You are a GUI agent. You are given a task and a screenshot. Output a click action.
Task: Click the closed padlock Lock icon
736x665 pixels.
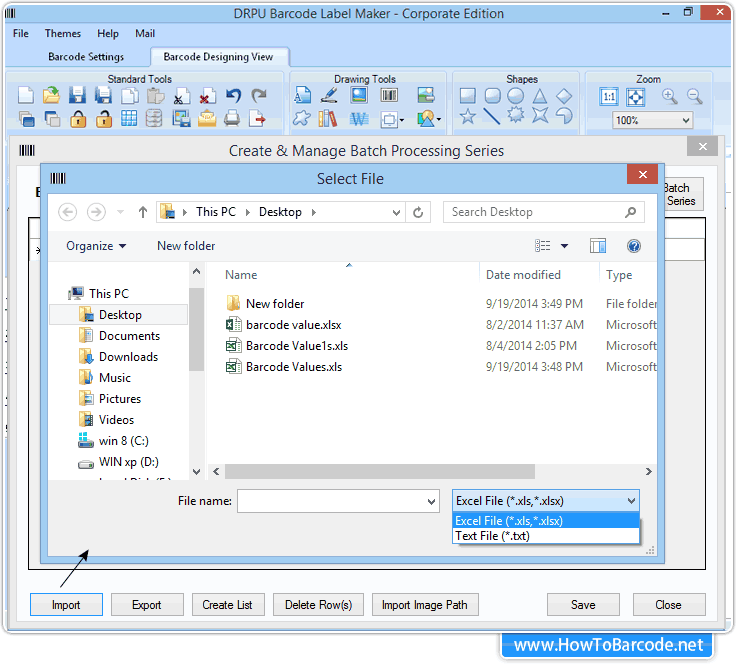tap(78, 119)
